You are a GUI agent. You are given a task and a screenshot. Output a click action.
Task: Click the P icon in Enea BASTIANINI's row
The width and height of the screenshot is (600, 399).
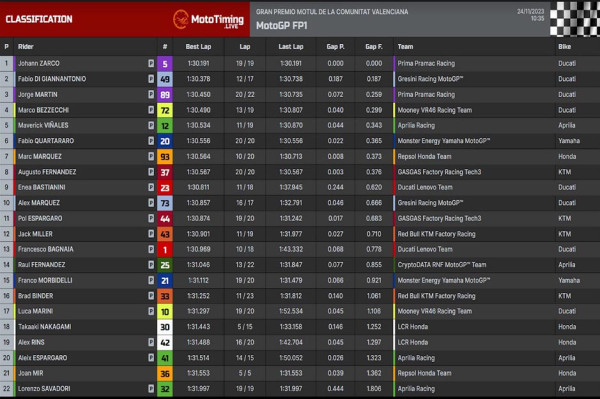click(151, 187)
